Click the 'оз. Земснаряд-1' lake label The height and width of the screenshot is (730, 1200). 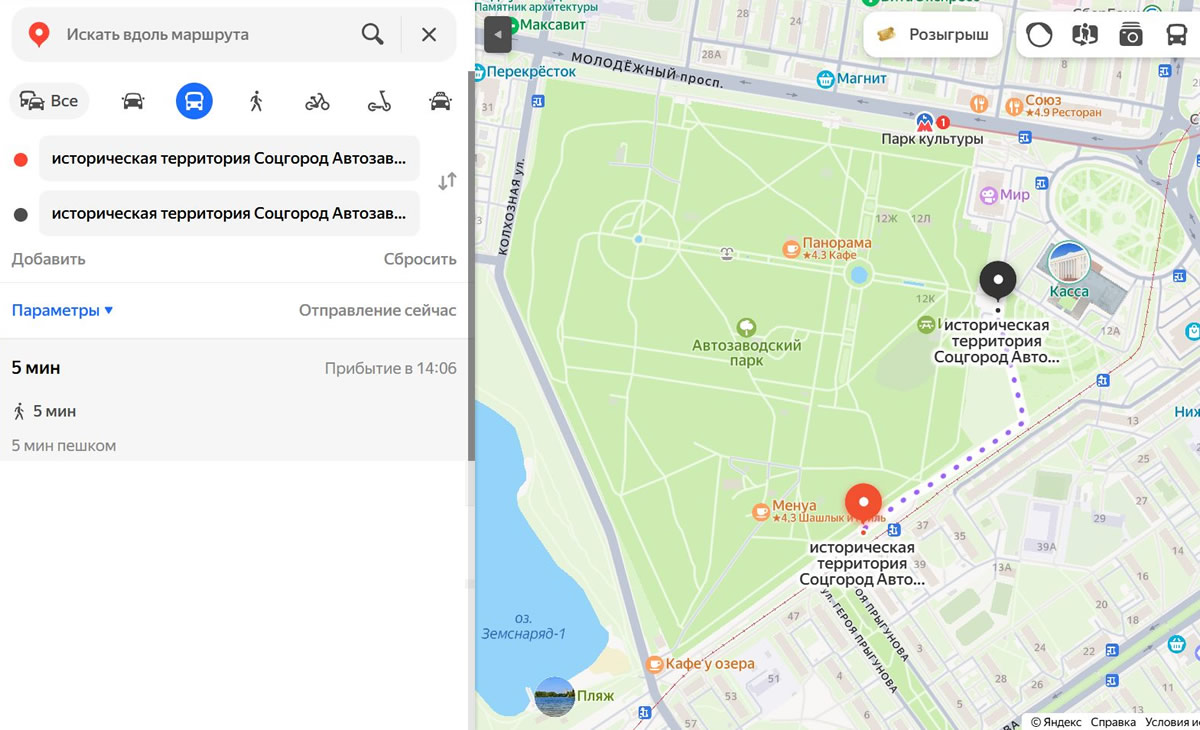pos(523,626)
